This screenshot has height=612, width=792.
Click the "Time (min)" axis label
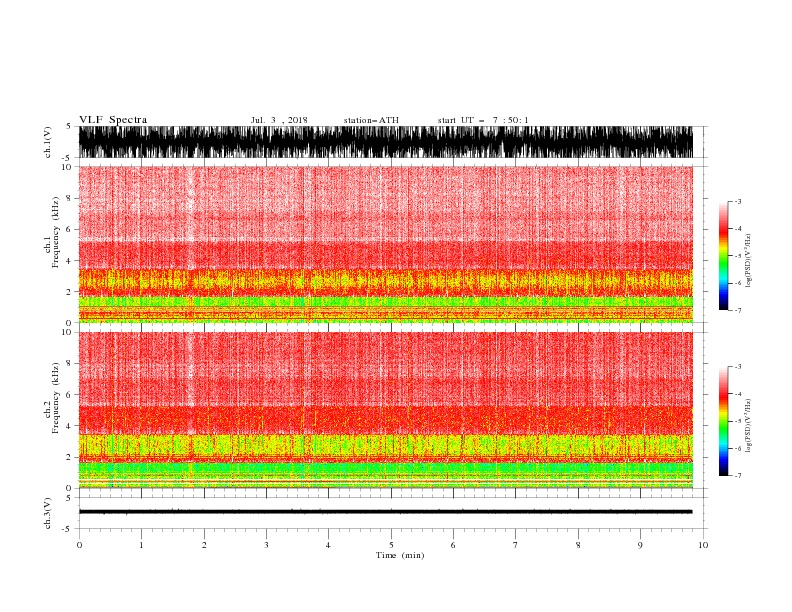[x=400, y=555]
